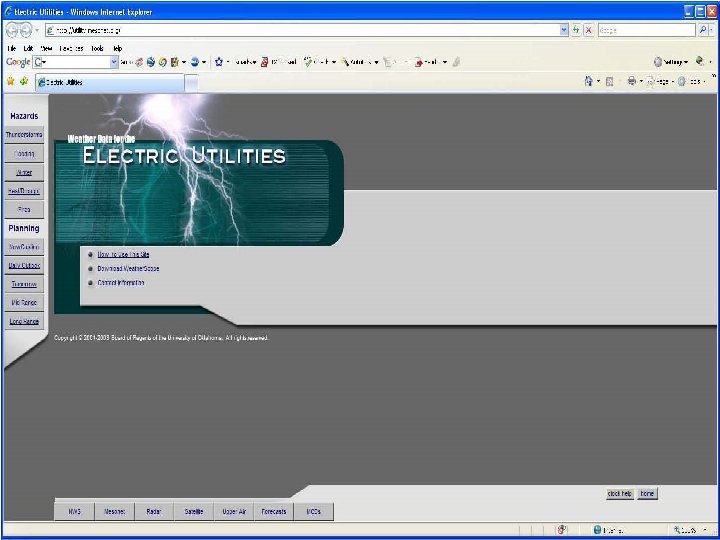The width and height of the screenshot is (720, 540).
Task: Click the blue globe icon in Google toolbar
Action: pos(195,62)
